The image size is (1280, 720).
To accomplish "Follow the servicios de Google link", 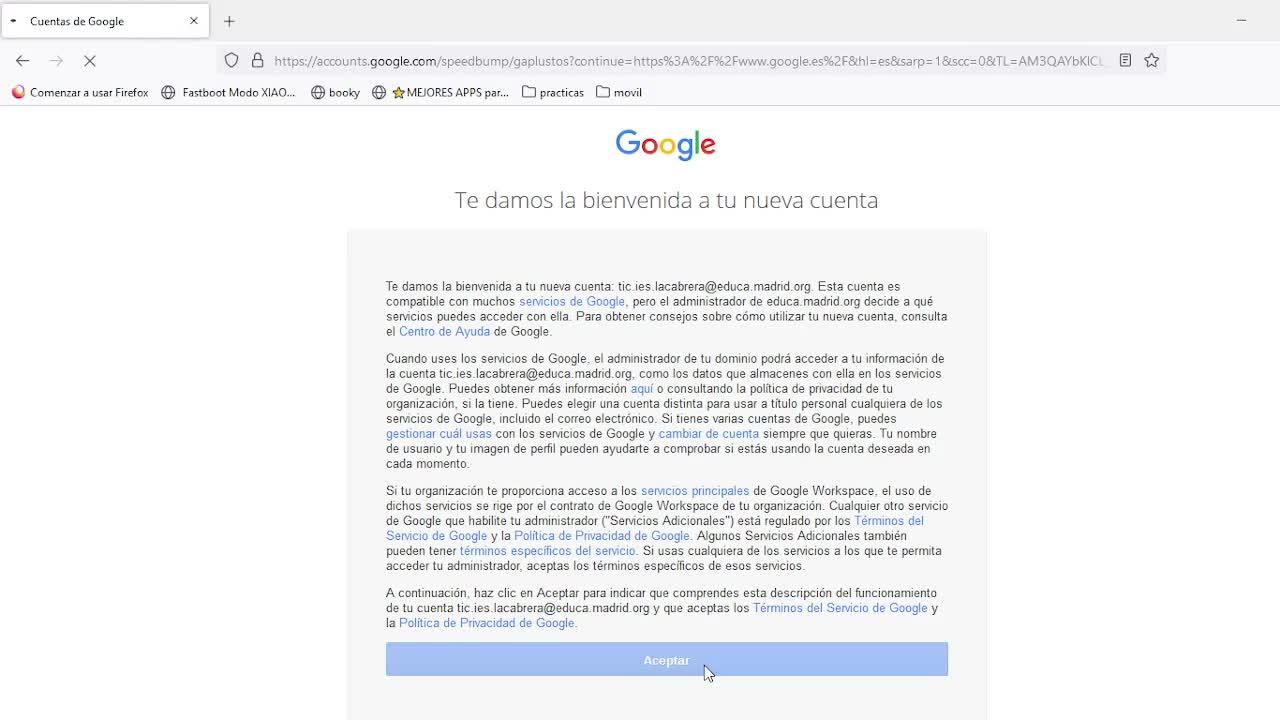I will click(x=572, y=301).
